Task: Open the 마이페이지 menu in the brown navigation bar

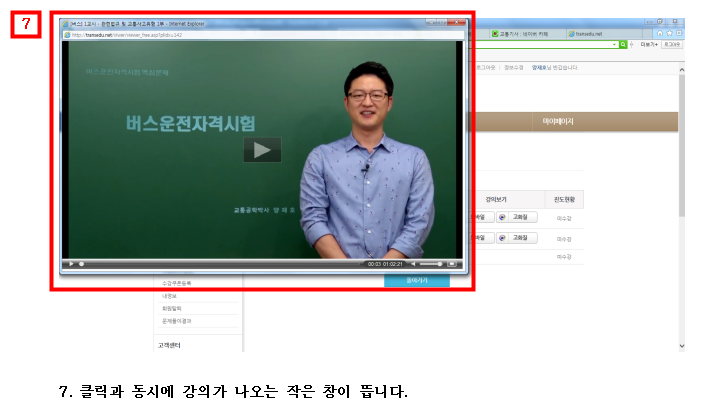Action: (x=558, y=122)
